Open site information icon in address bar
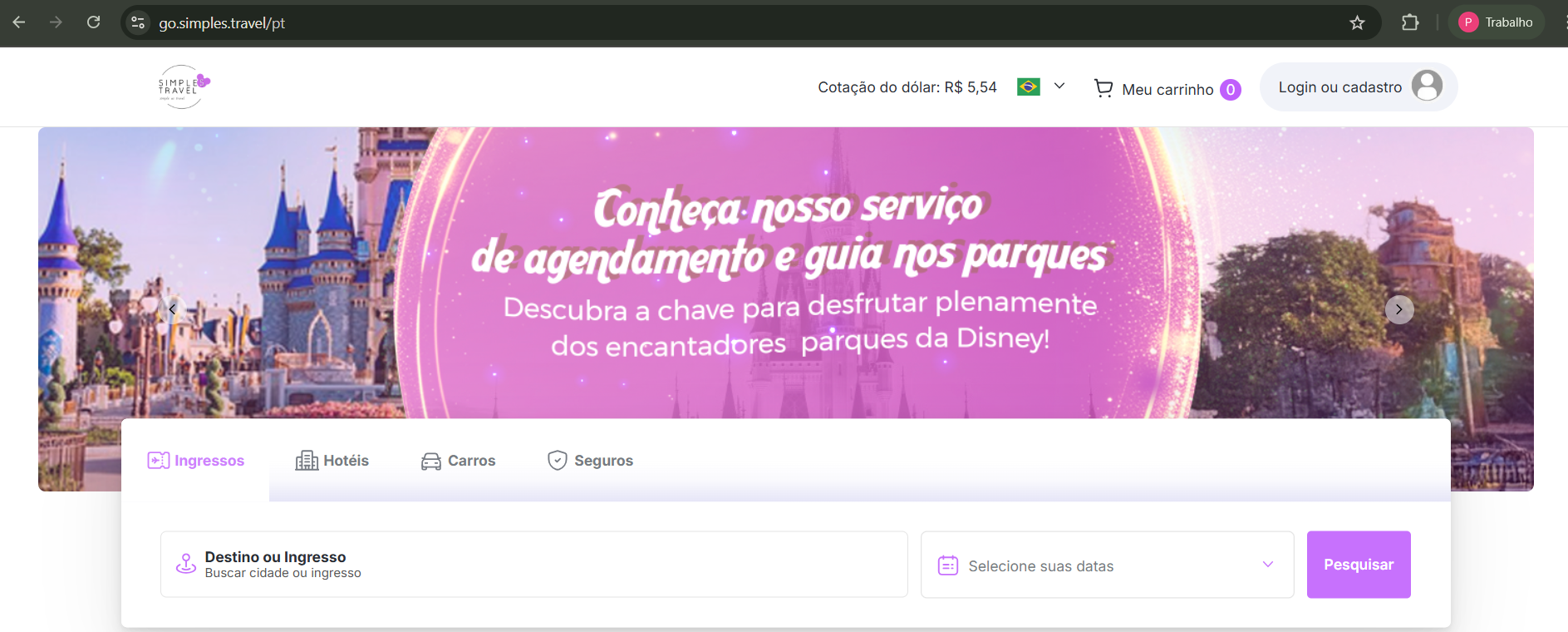The image size is (1568, 632). (138, 22)
